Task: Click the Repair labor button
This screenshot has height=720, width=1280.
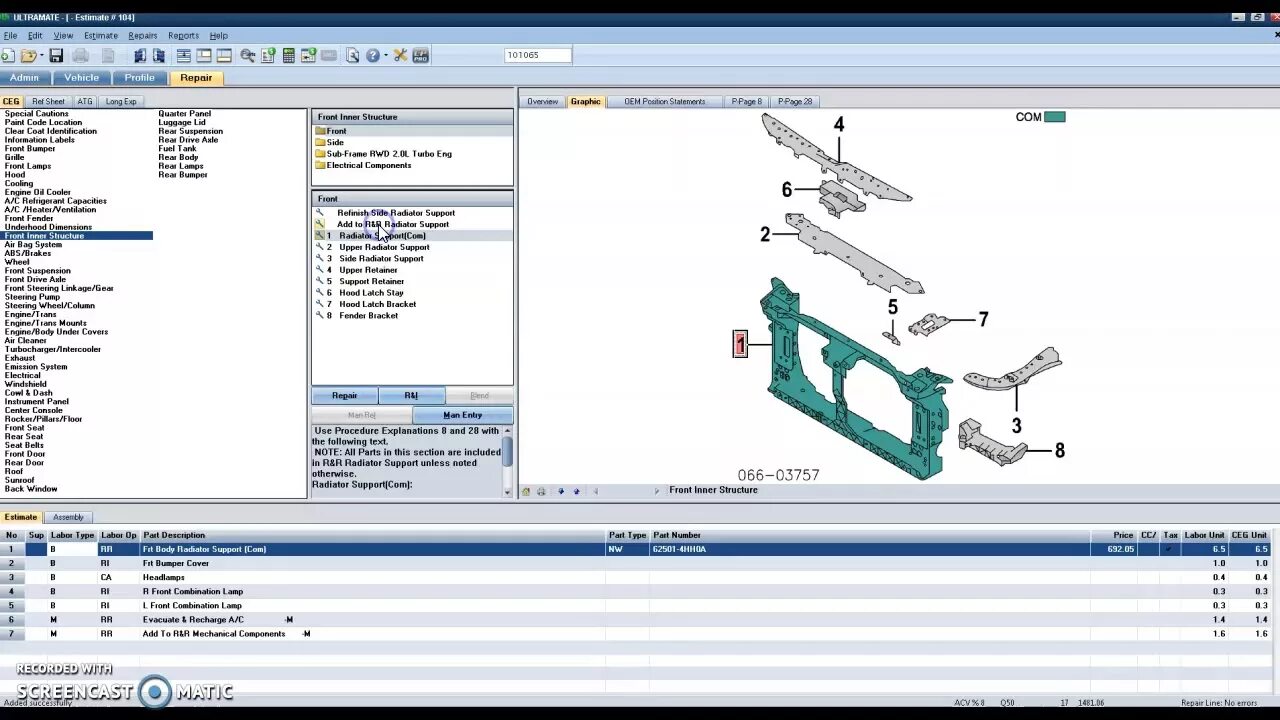Action: pyautogui.click(x=344, y=396)
